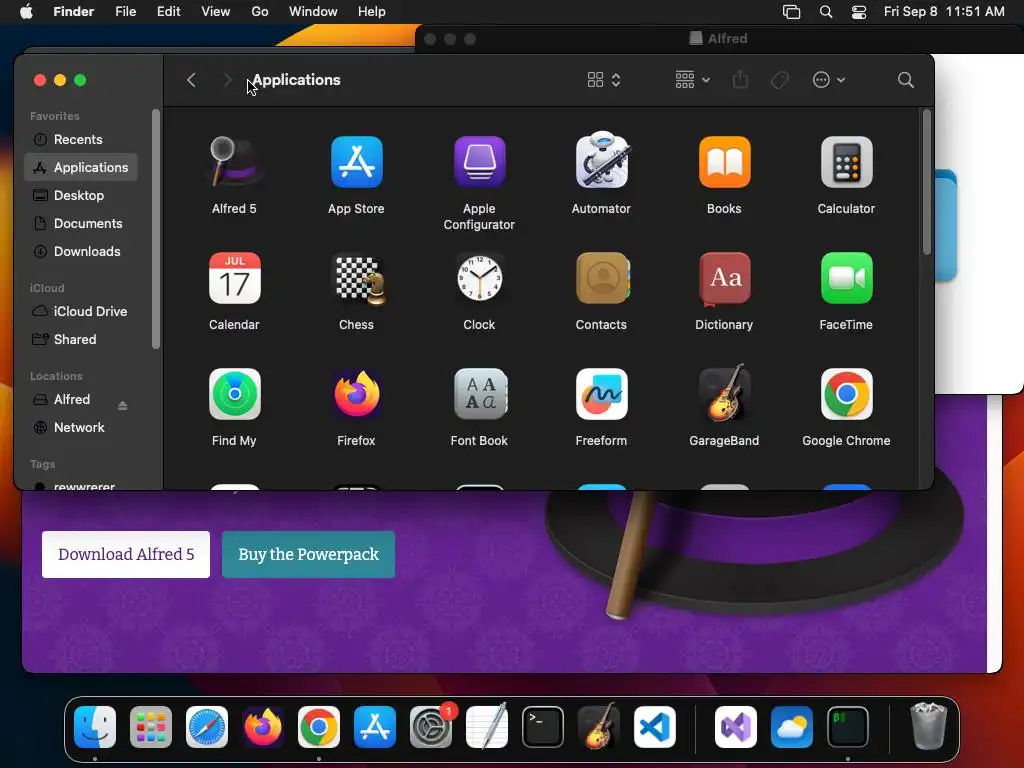
Task: Open Spotlight search in the menu bar
Action: [x=825, y=12]
